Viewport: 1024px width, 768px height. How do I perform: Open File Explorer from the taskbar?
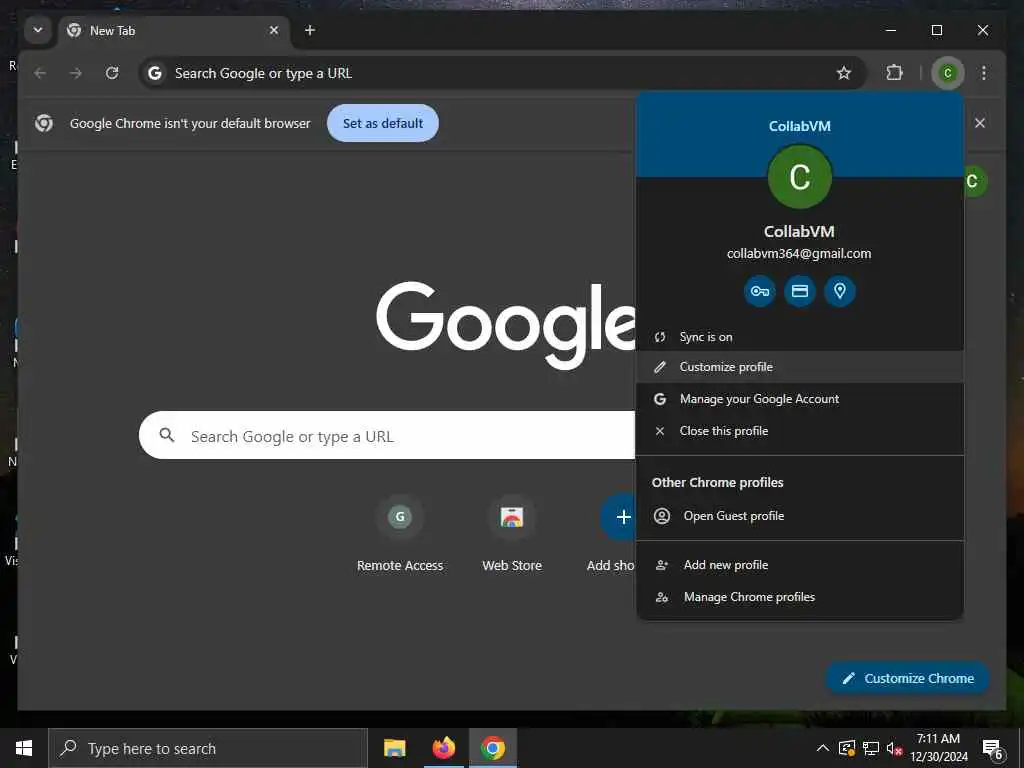pos(394,748)
